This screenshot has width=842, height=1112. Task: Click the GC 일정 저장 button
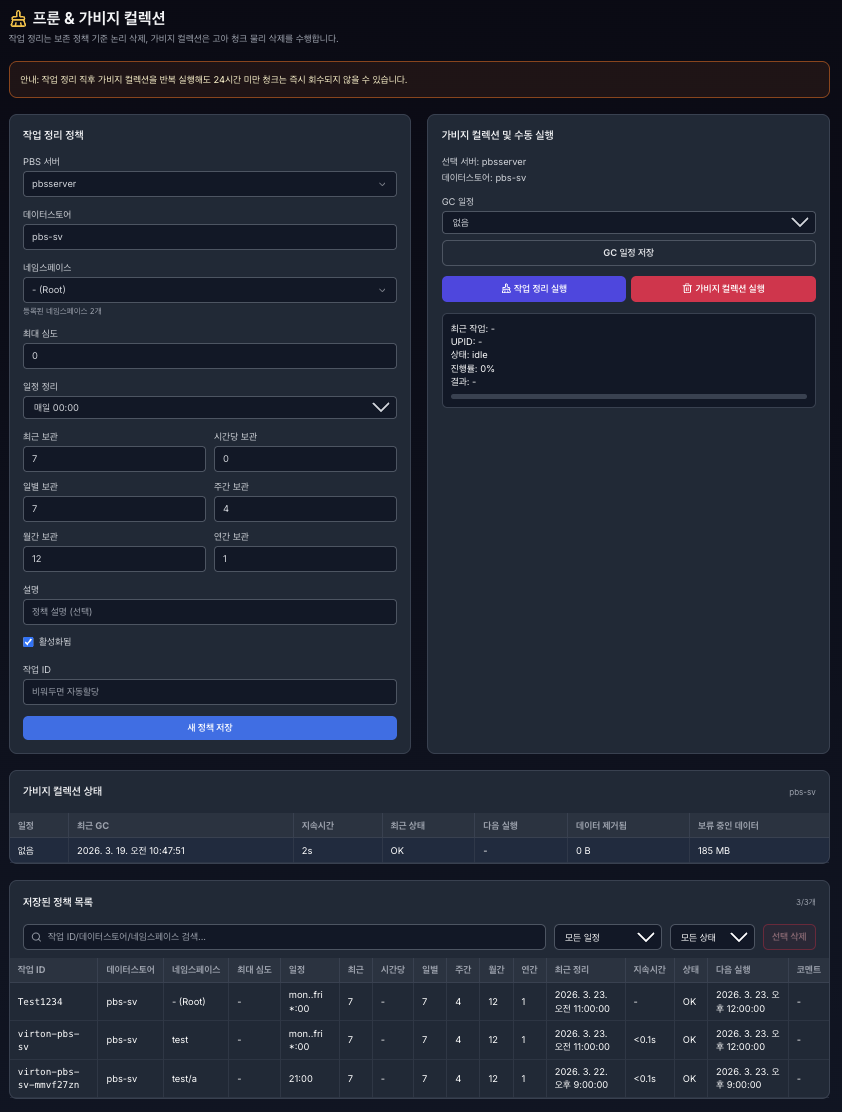(628, 253)
